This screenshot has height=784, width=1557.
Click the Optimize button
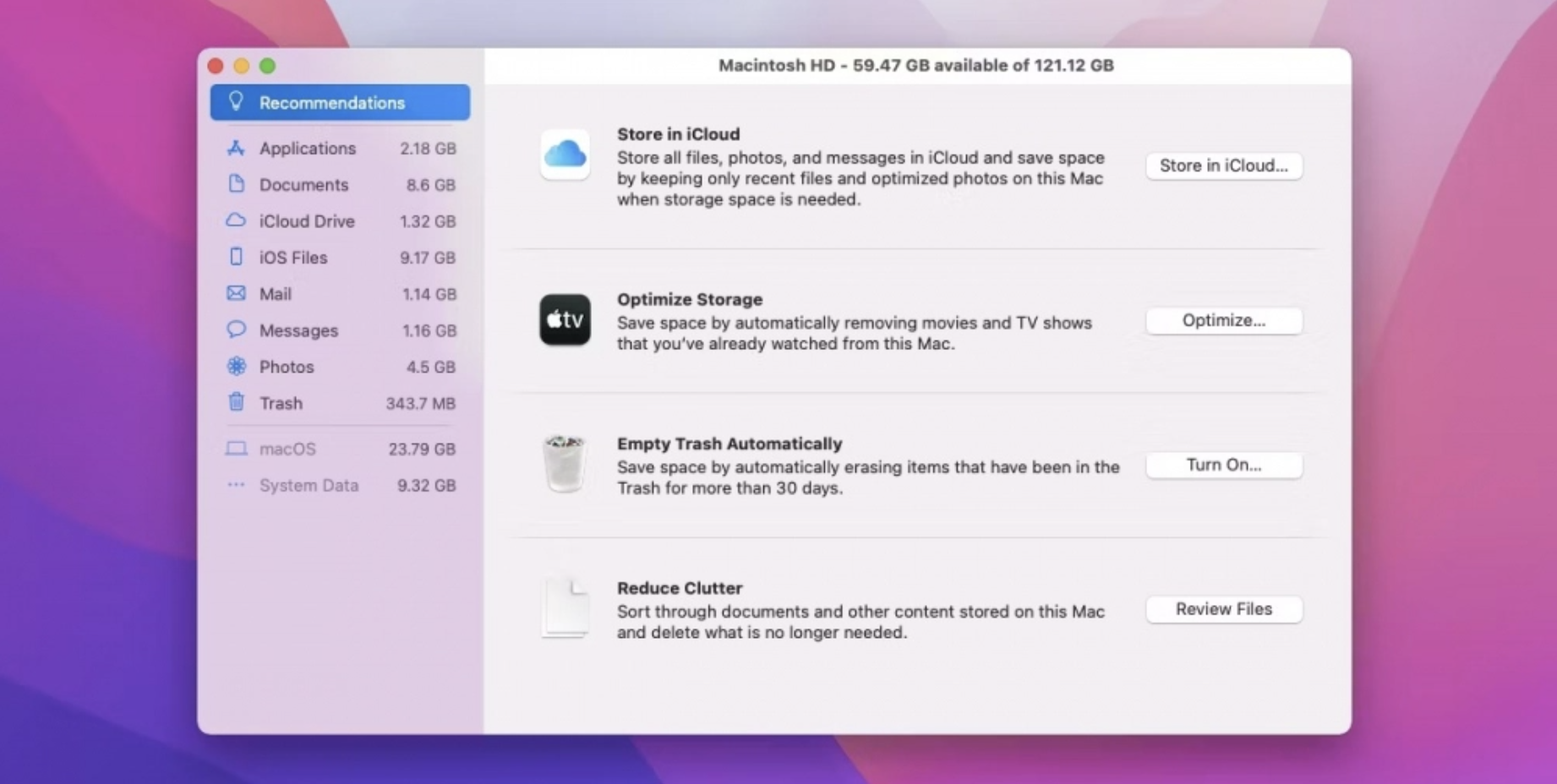click(x=1223, y=320)
